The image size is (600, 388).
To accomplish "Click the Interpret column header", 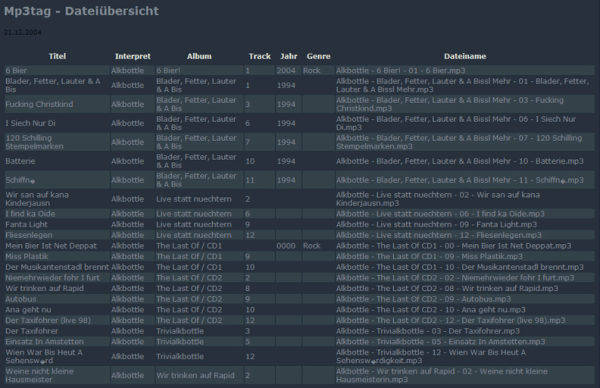I will click(x=132, y=56).
